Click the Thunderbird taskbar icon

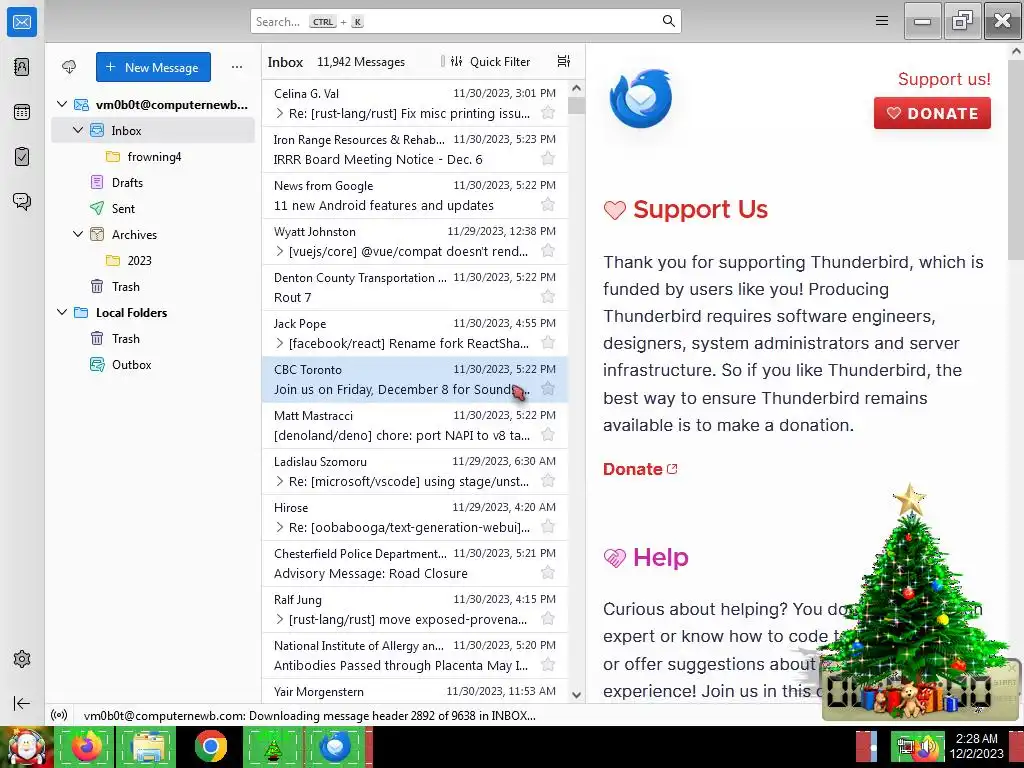[x=336, y=746]
